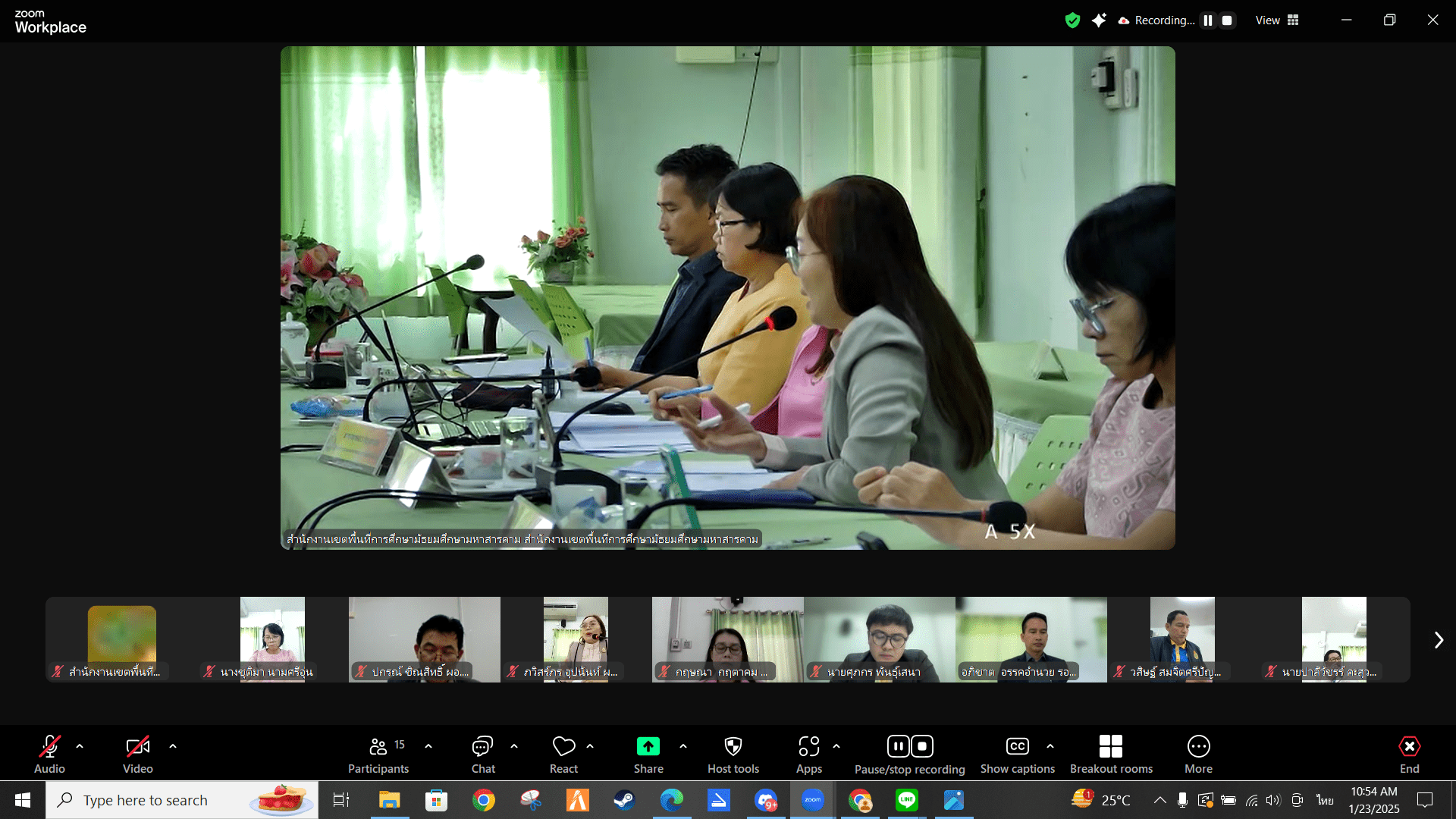The height and width of the screenshot is (819, 1456).
Task: Show next participants with right arrow
Action: [1439, 640]
